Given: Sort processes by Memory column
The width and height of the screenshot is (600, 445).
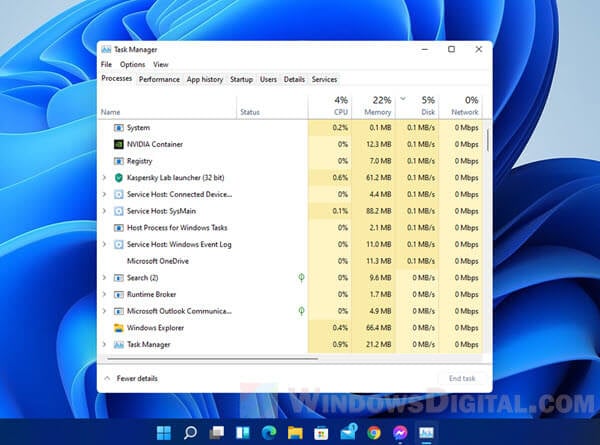Looking at the screenshot, I should click(x=373, y=106).
